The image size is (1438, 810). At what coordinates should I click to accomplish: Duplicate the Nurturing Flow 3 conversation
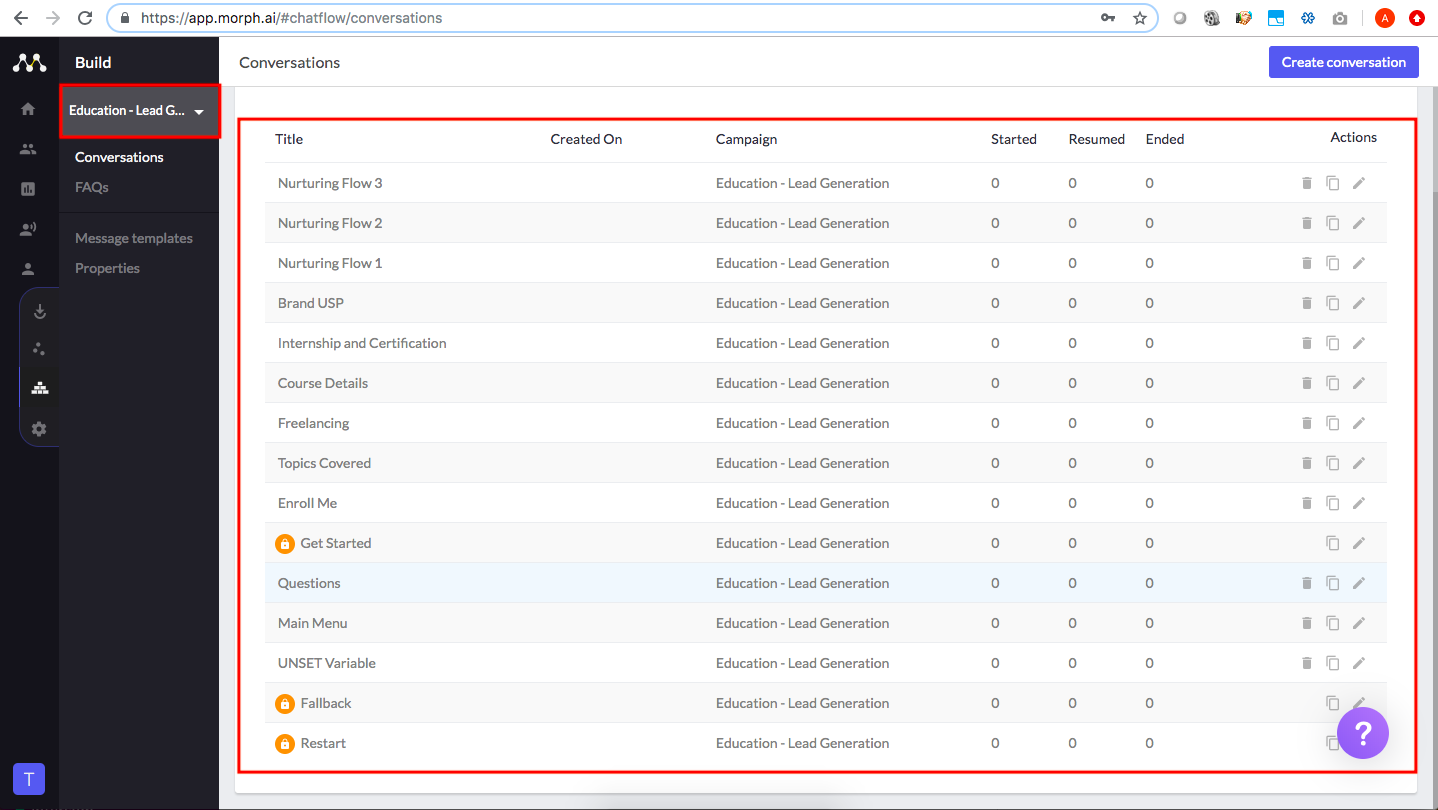coord(1332,183)
